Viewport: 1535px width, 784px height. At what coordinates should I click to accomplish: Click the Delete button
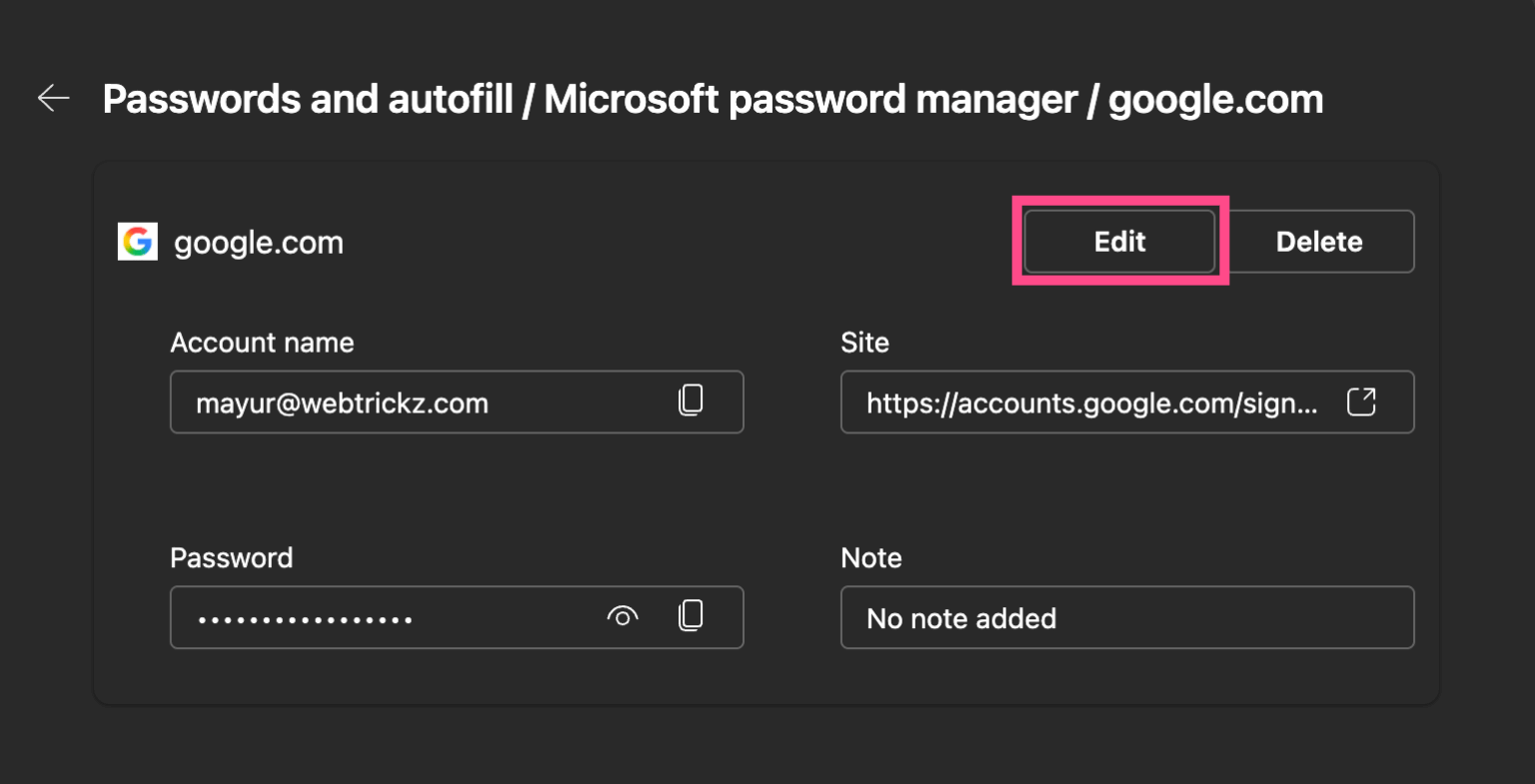[1319, 241]
